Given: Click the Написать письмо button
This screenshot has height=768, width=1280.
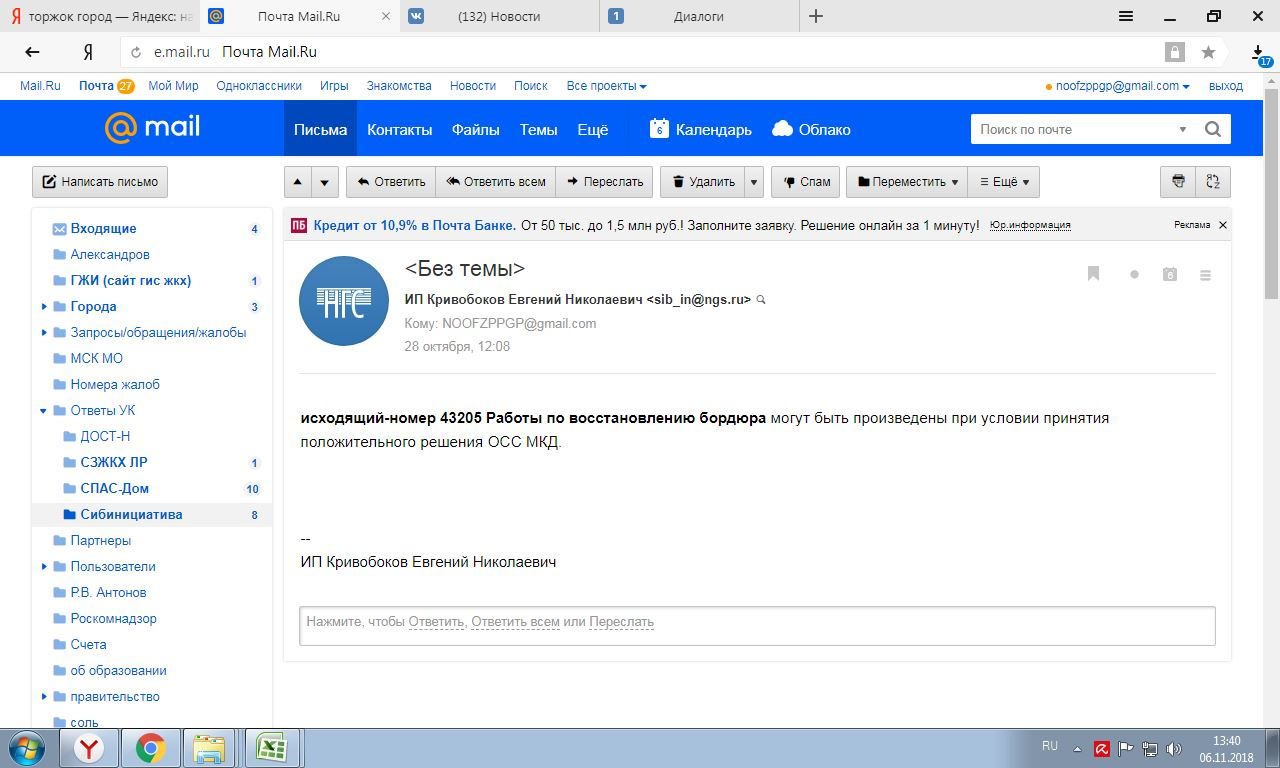Looking at the screenshot, I should [100, 182].
